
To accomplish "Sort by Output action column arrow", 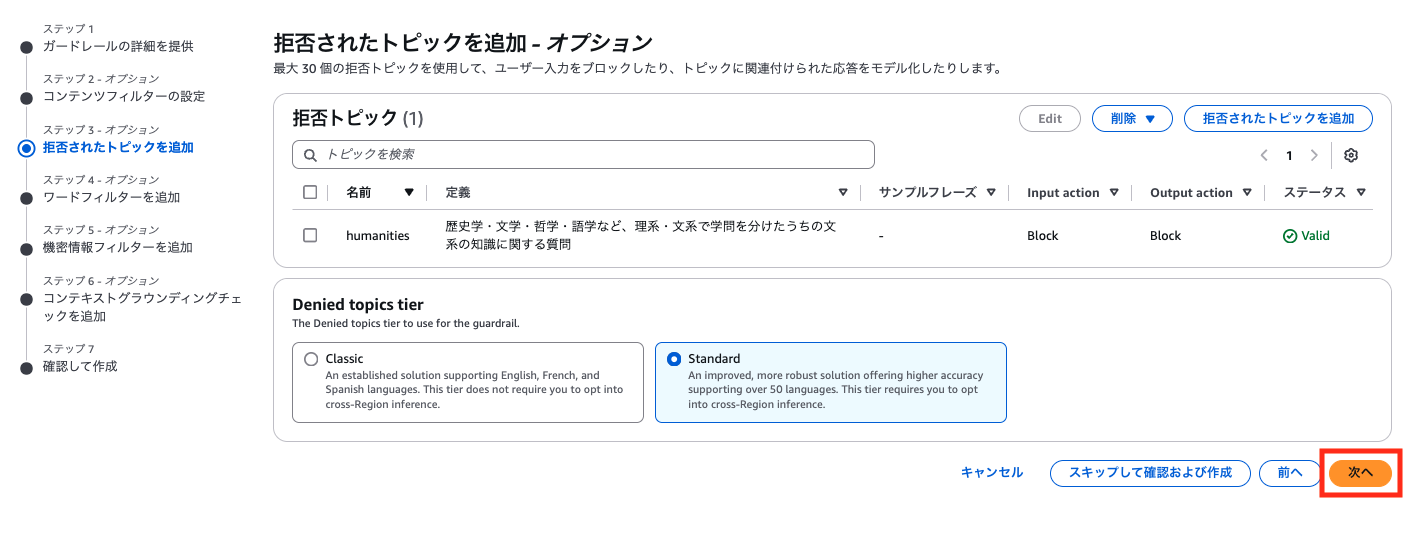I will click(x=1247, y=193).
